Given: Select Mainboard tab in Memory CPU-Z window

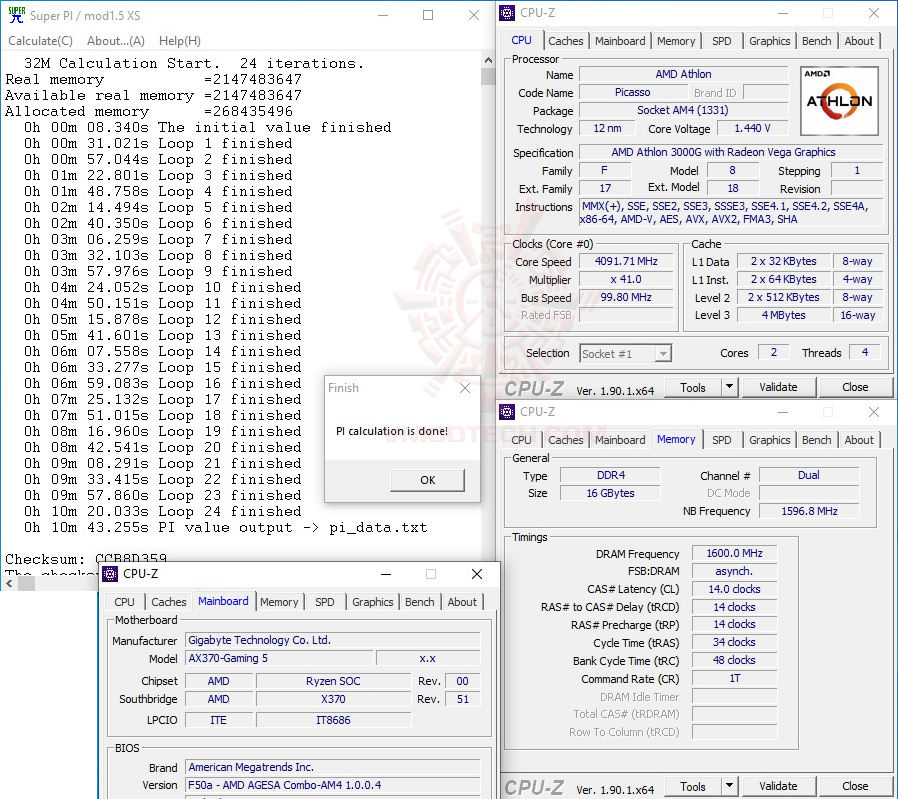Looking at the screenshot, I should [x=620, y=440].
